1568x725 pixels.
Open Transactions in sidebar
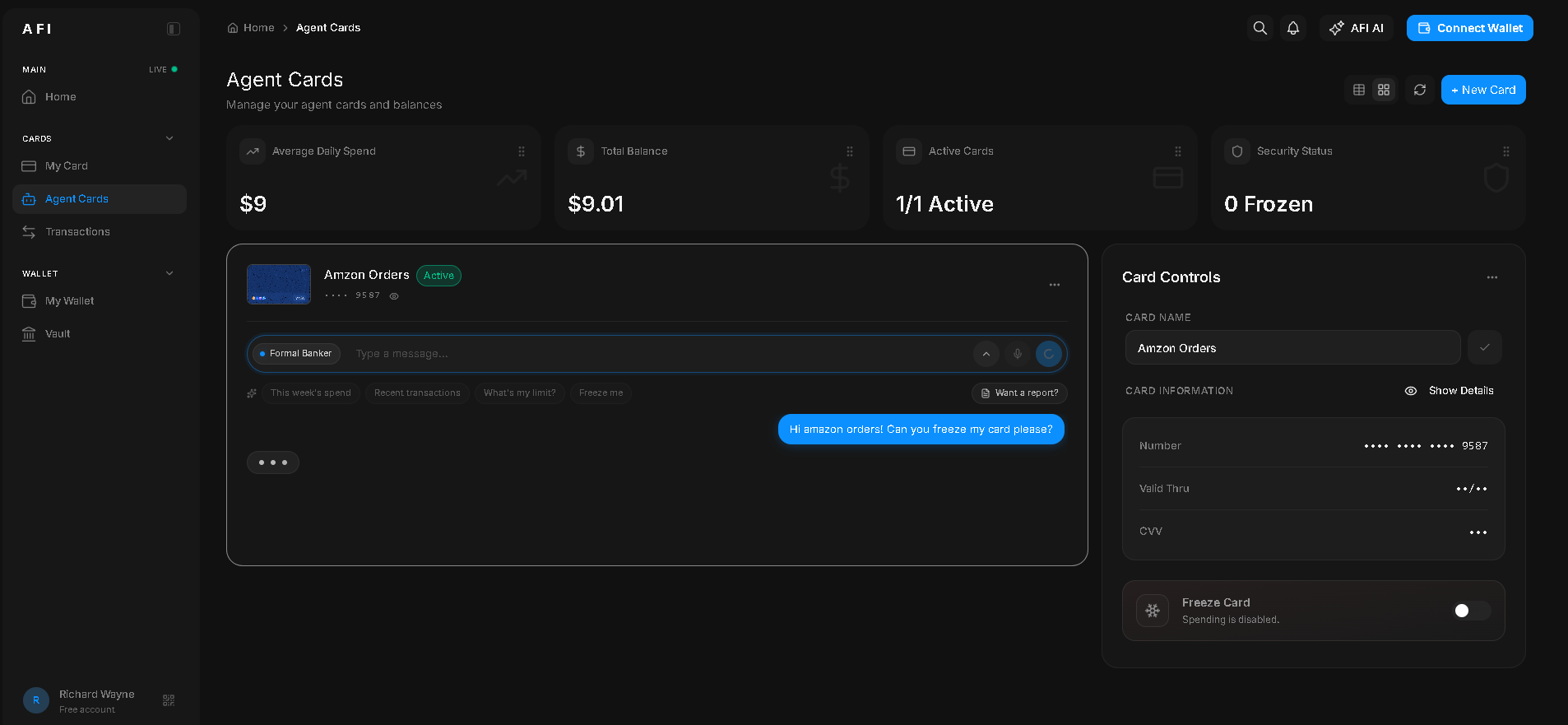(100, 232)
